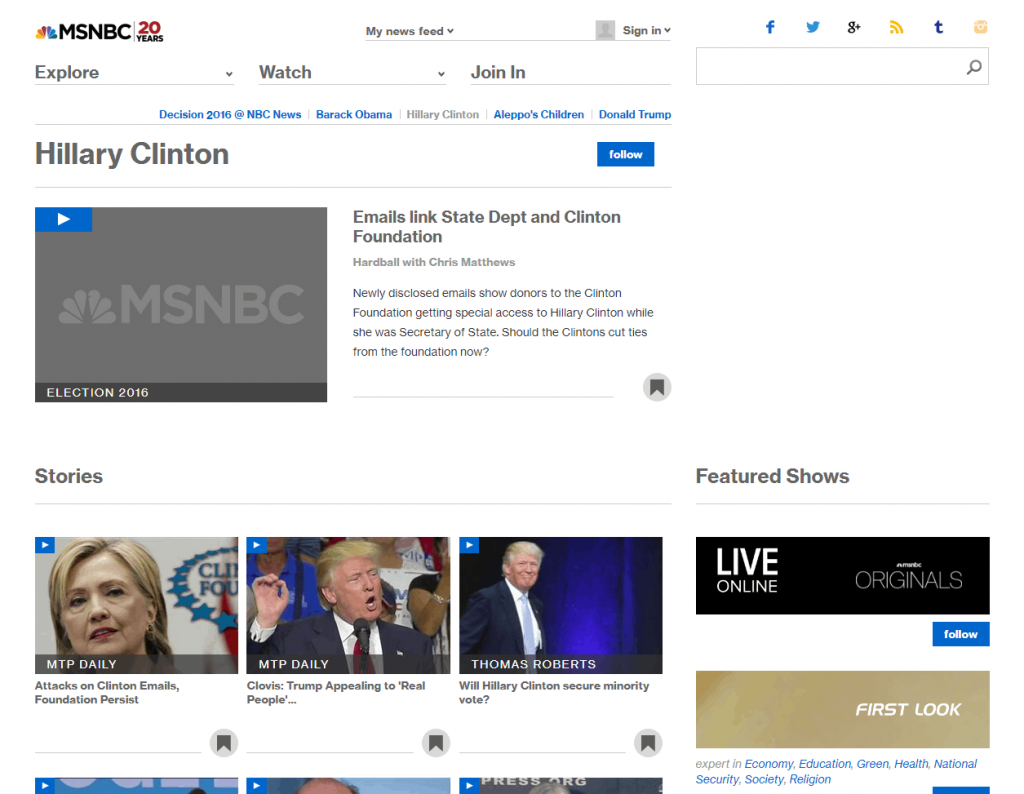Expand the Explore menu

pos(135,72)
